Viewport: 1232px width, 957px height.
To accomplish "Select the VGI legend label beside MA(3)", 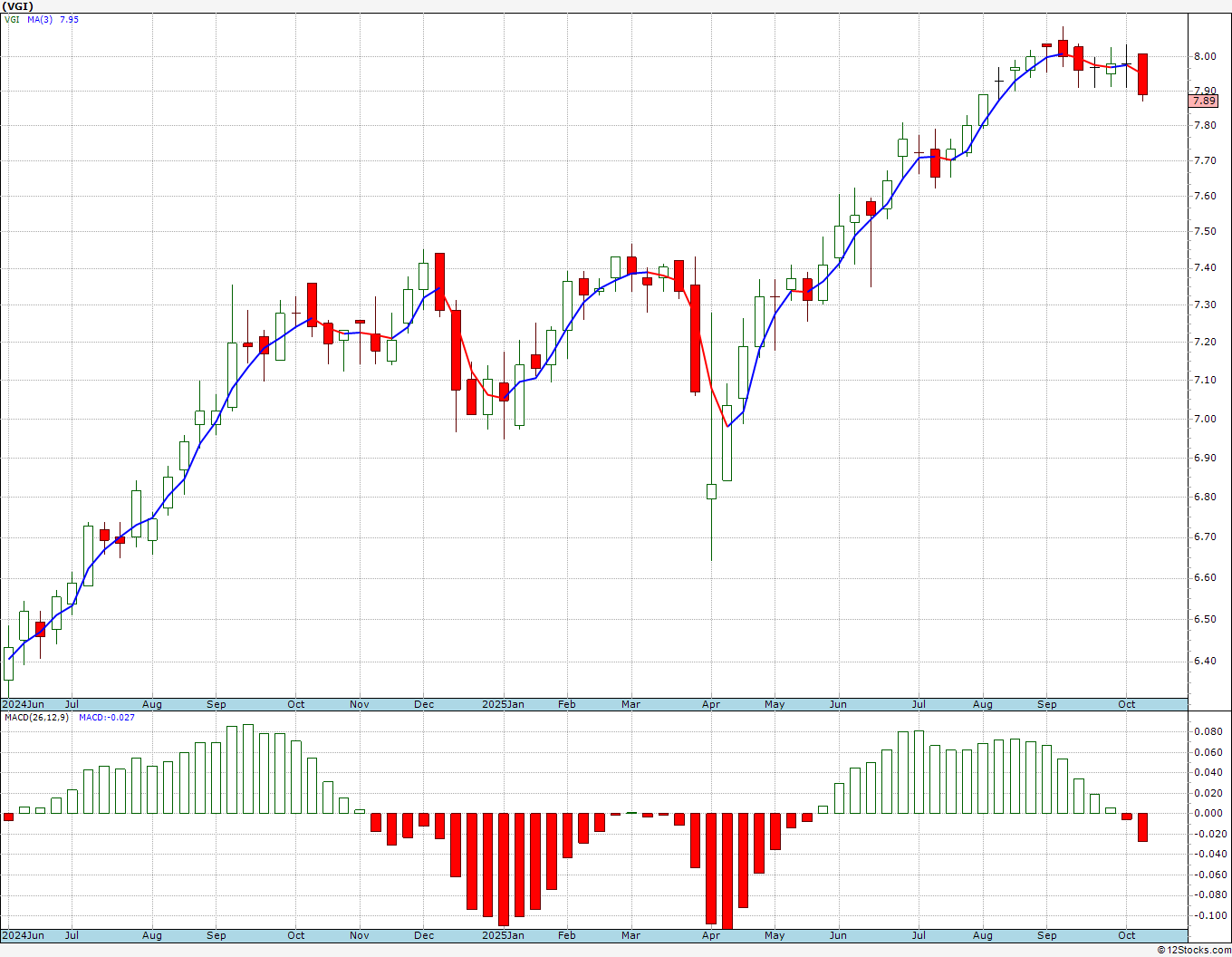I will 12,19.
